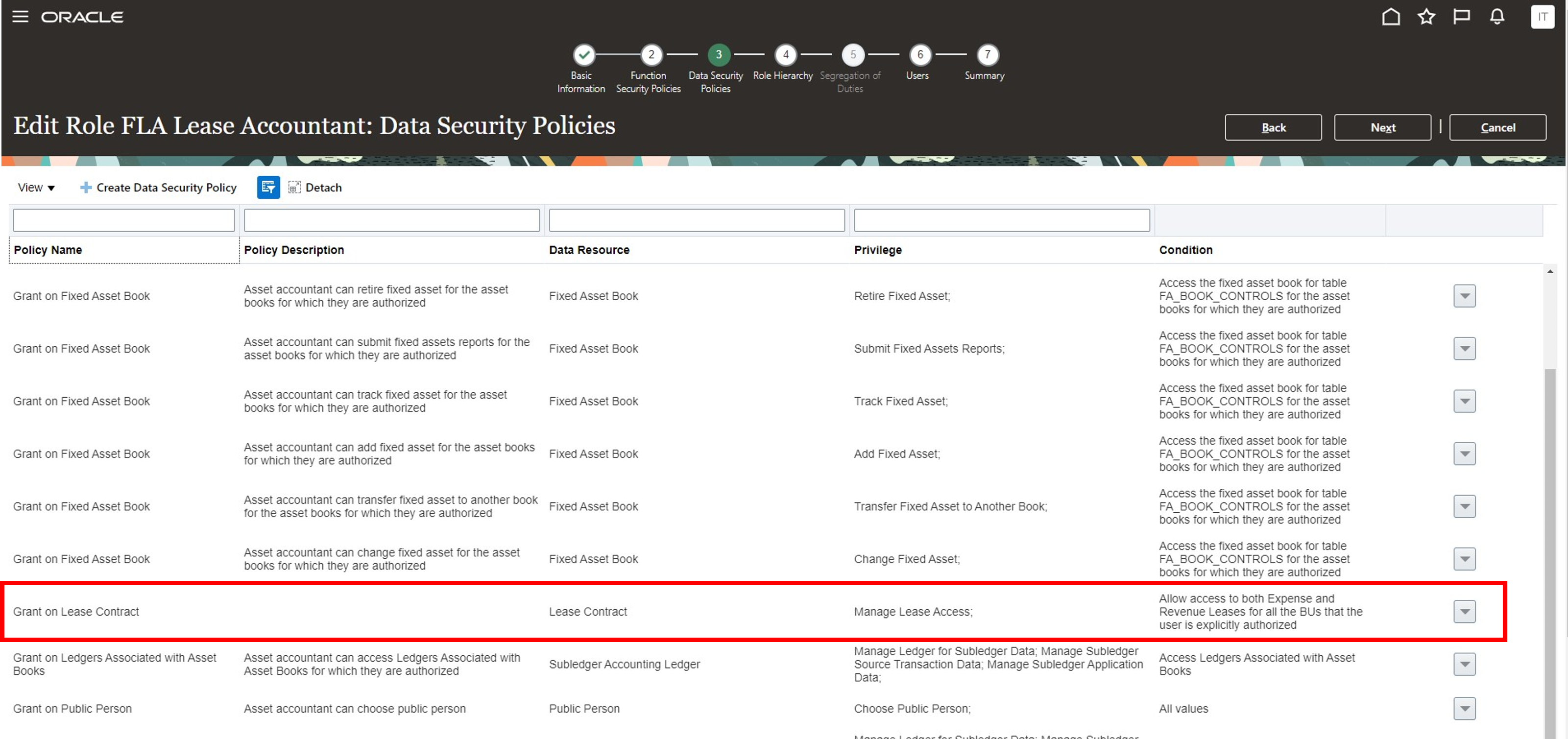
Task: Select the Users step 6
Action: point(920,55)
